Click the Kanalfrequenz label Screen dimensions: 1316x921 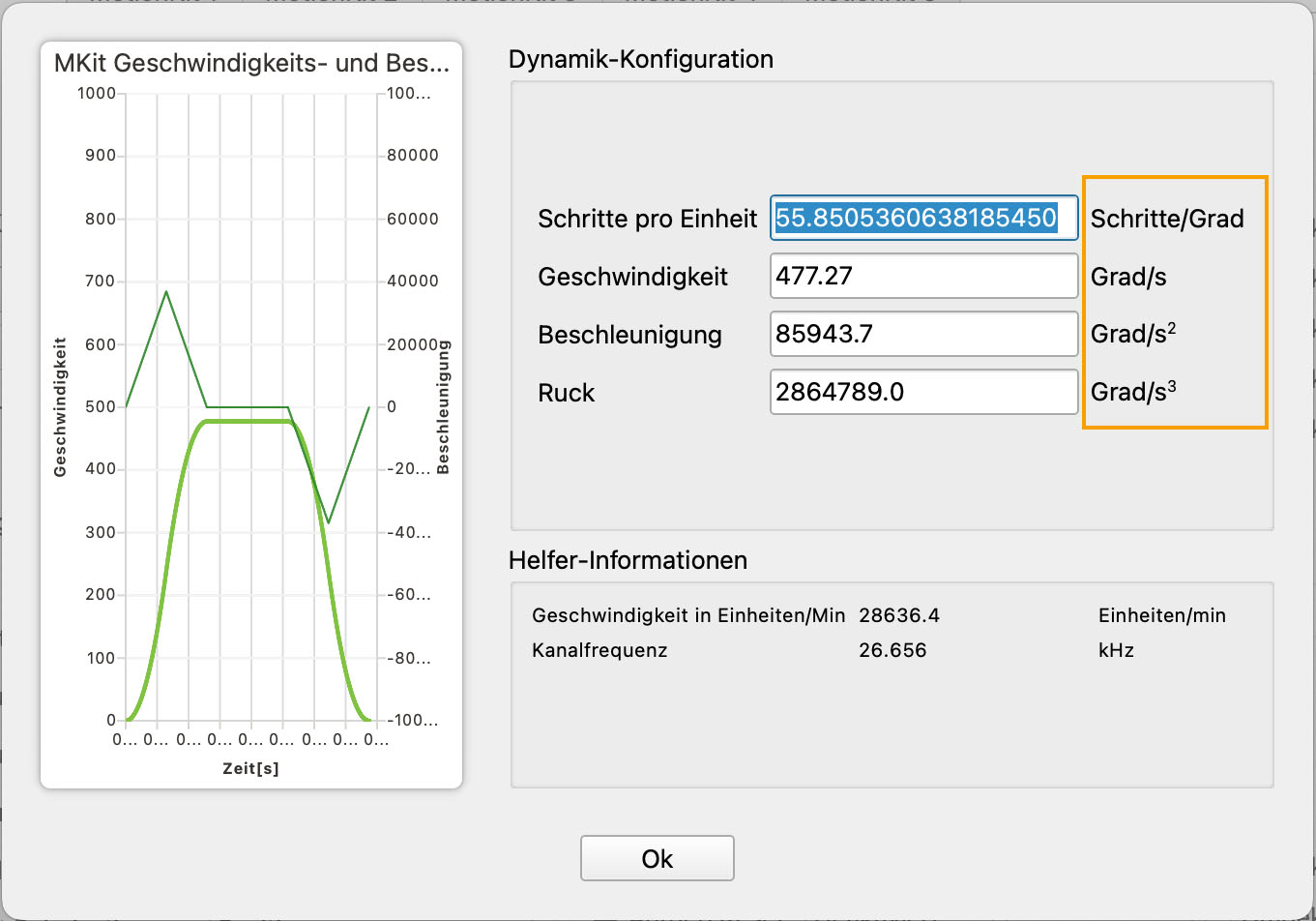tap(600, 650)
